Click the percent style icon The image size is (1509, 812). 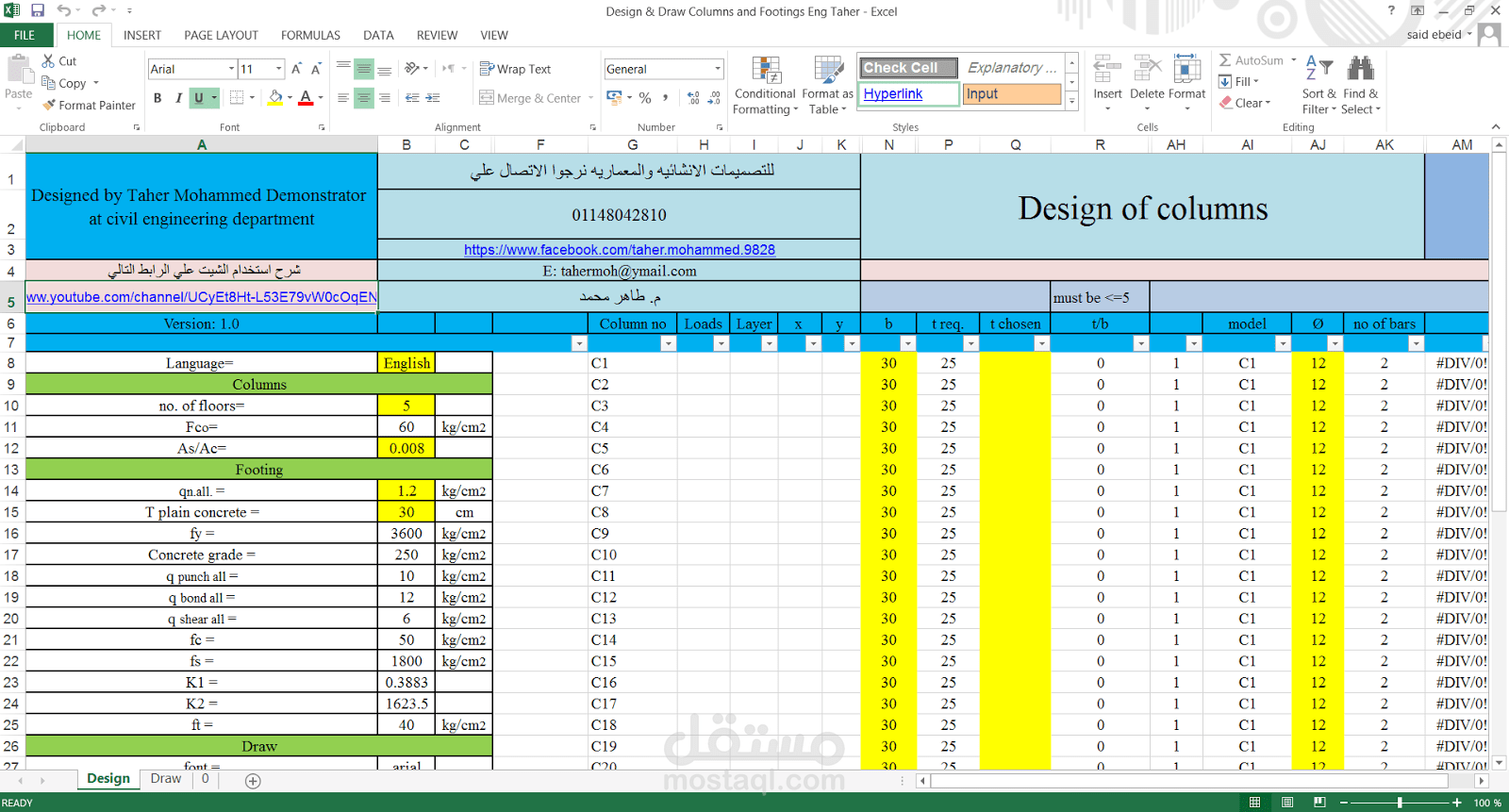click(645, 97)
